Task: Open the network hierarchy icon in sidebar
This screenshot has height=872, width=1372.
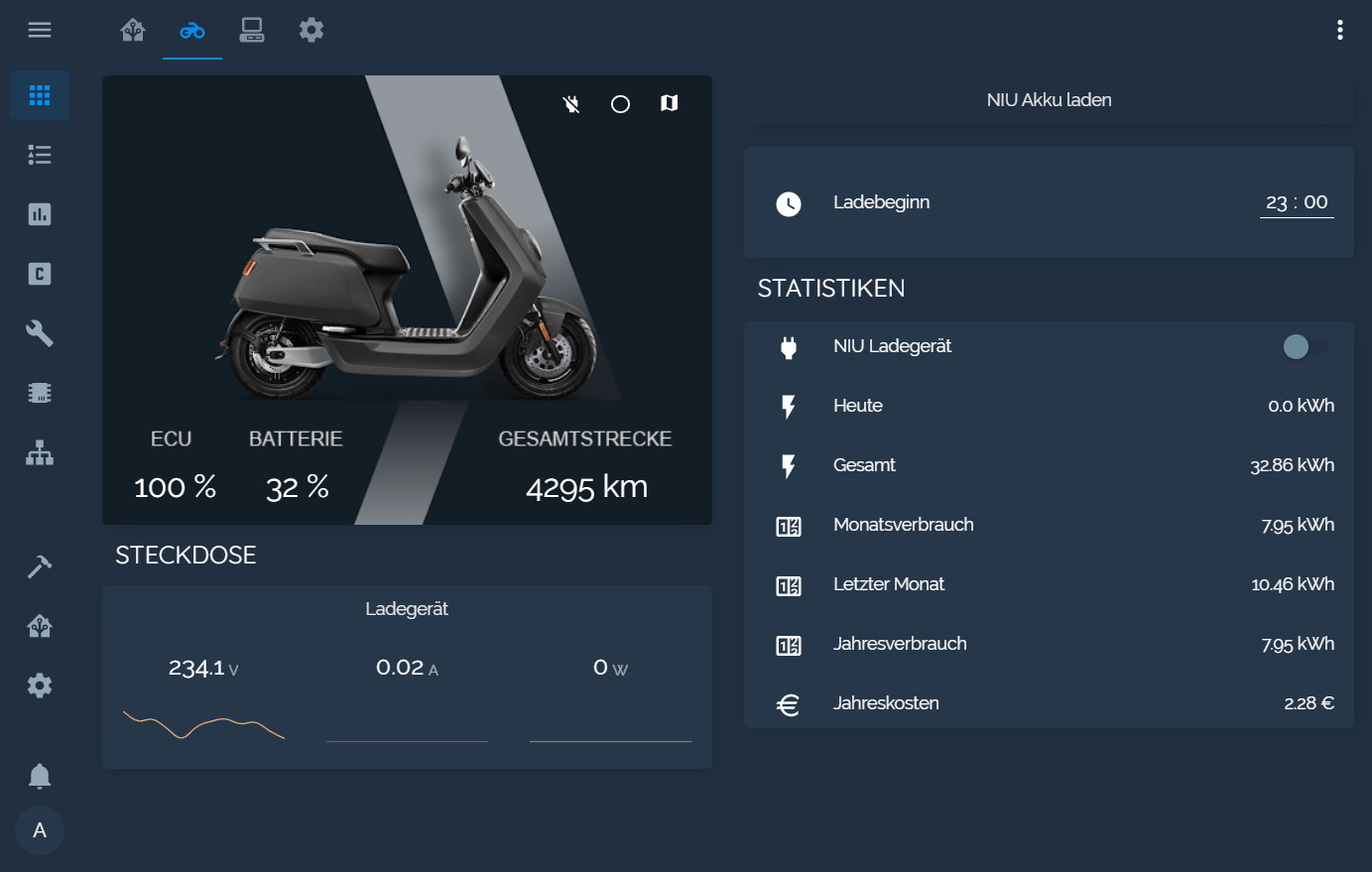Action: [40, 452]
